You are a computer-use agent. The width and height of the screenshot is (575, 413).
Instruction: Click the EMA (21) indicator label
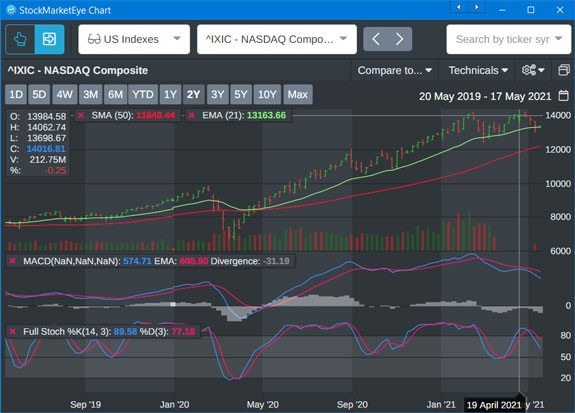tap(223, 116)
